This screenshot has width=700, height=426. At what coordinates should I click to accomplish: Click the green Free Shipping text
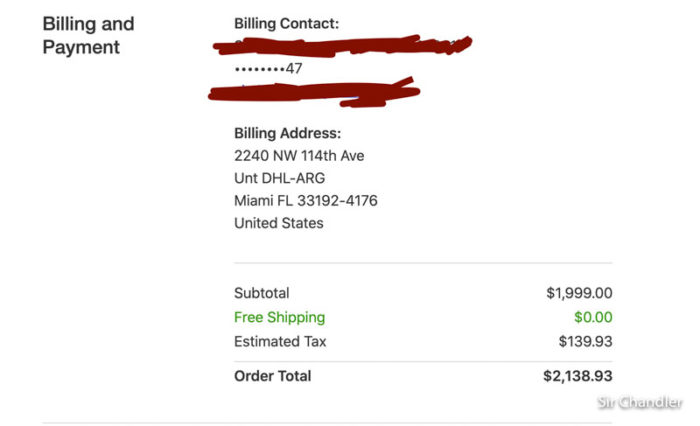[279, 317]
